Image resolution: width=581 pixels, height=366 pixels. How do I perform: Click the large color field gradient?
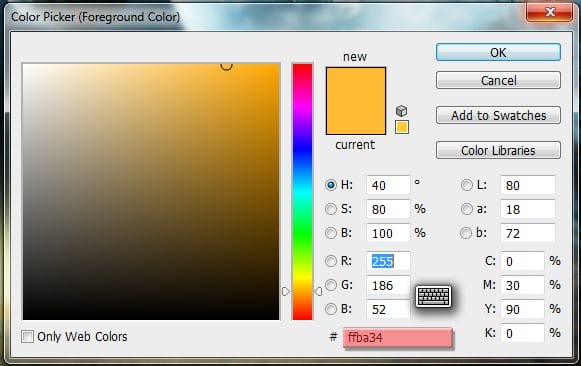(151, 192)
